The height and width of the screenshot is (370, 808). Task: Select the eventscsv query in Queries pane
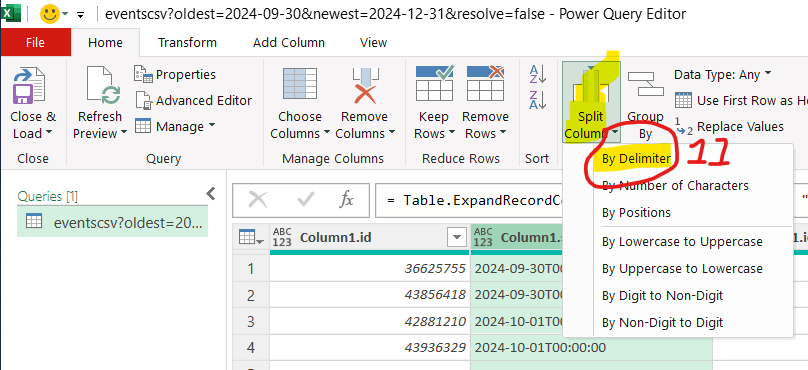point(112,222)
